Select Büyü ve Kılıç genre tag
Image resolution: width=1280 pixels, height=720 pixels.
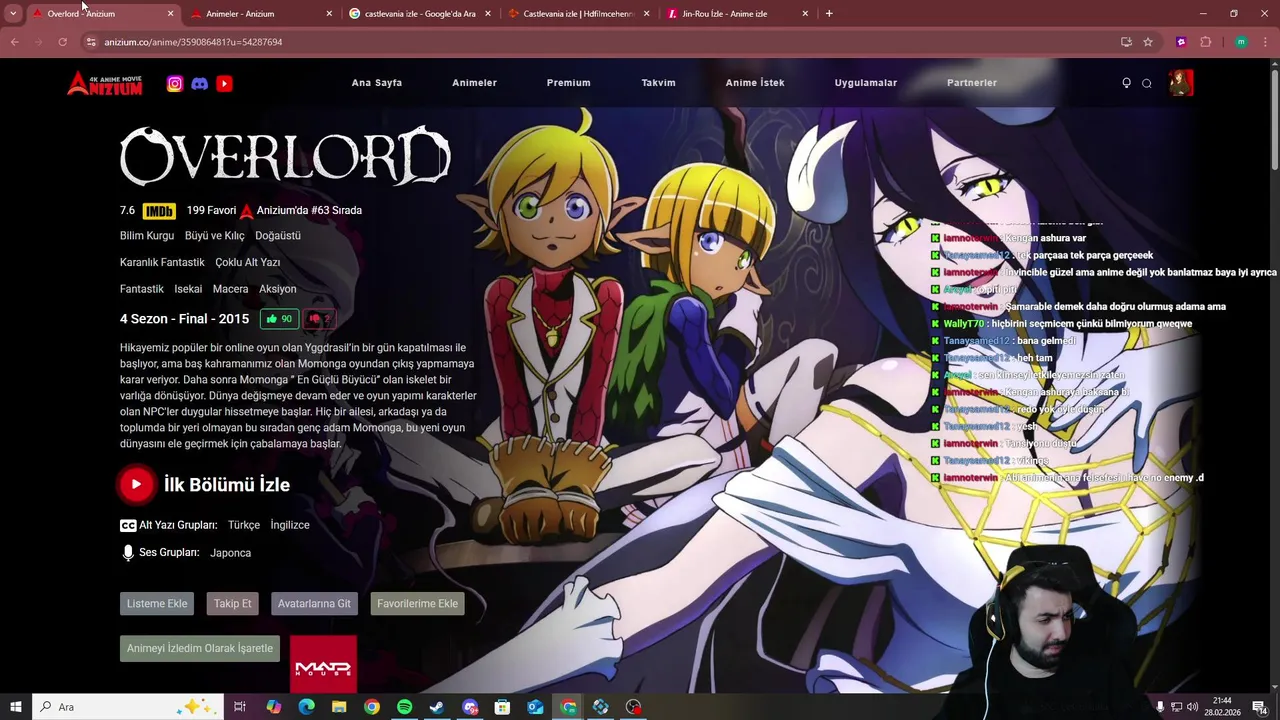[x=214, y=236]
